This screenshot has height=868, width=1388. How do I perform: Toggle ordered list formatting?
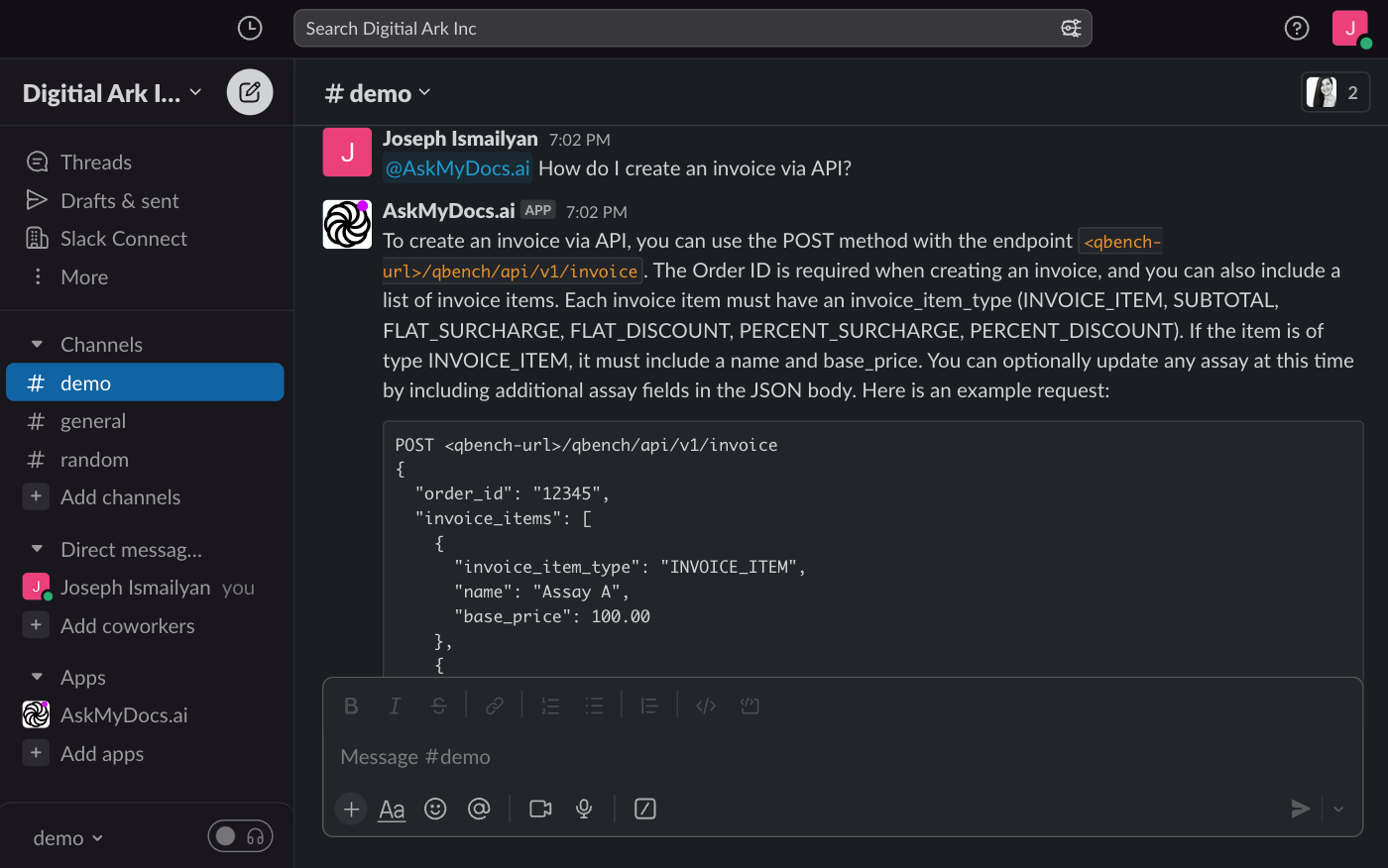[x=550, y=705]
